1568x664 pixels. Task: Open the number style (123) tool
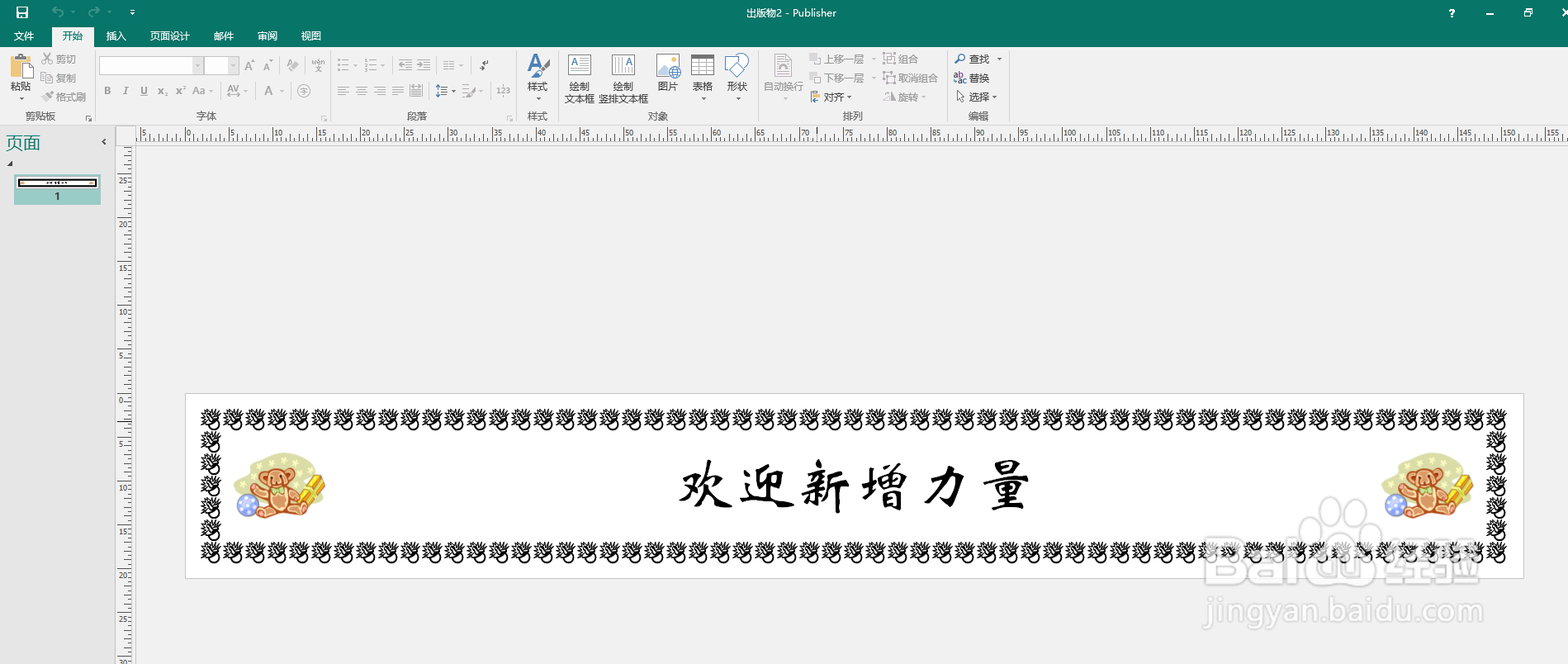503,91
